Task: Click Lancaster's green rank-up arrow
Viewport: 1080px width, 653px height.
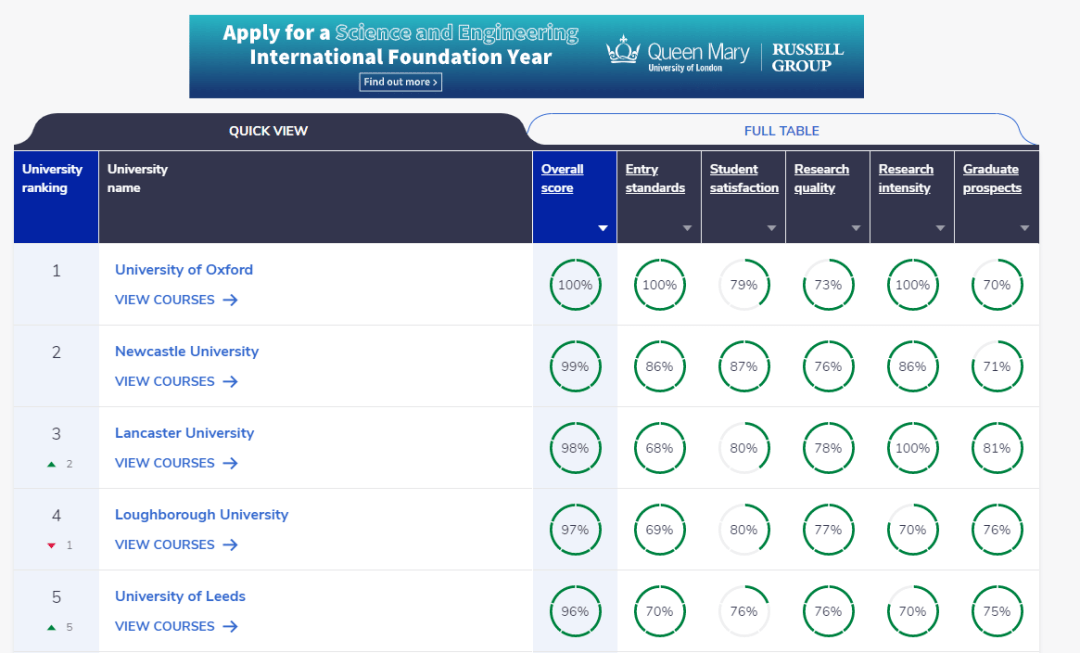Action: tap(51, 464)
